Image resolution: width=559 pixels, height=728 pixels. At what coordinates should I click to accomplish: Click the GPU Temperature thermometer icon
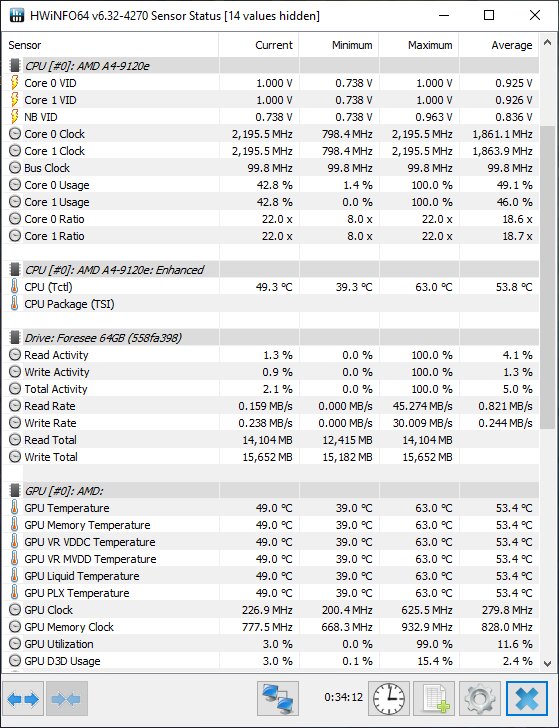pyautogui.click(x=15, y=507)
